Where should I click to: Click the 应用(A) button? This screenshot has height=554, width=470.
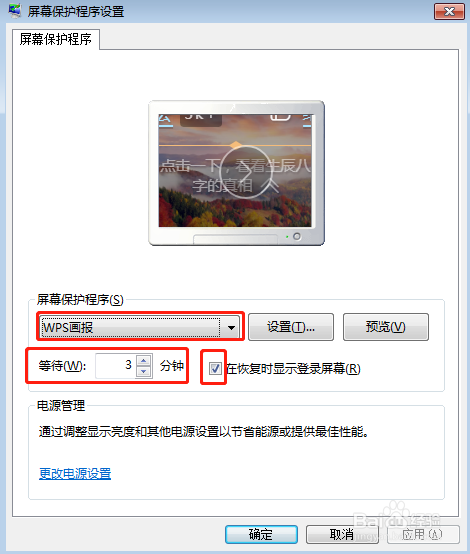423,534
